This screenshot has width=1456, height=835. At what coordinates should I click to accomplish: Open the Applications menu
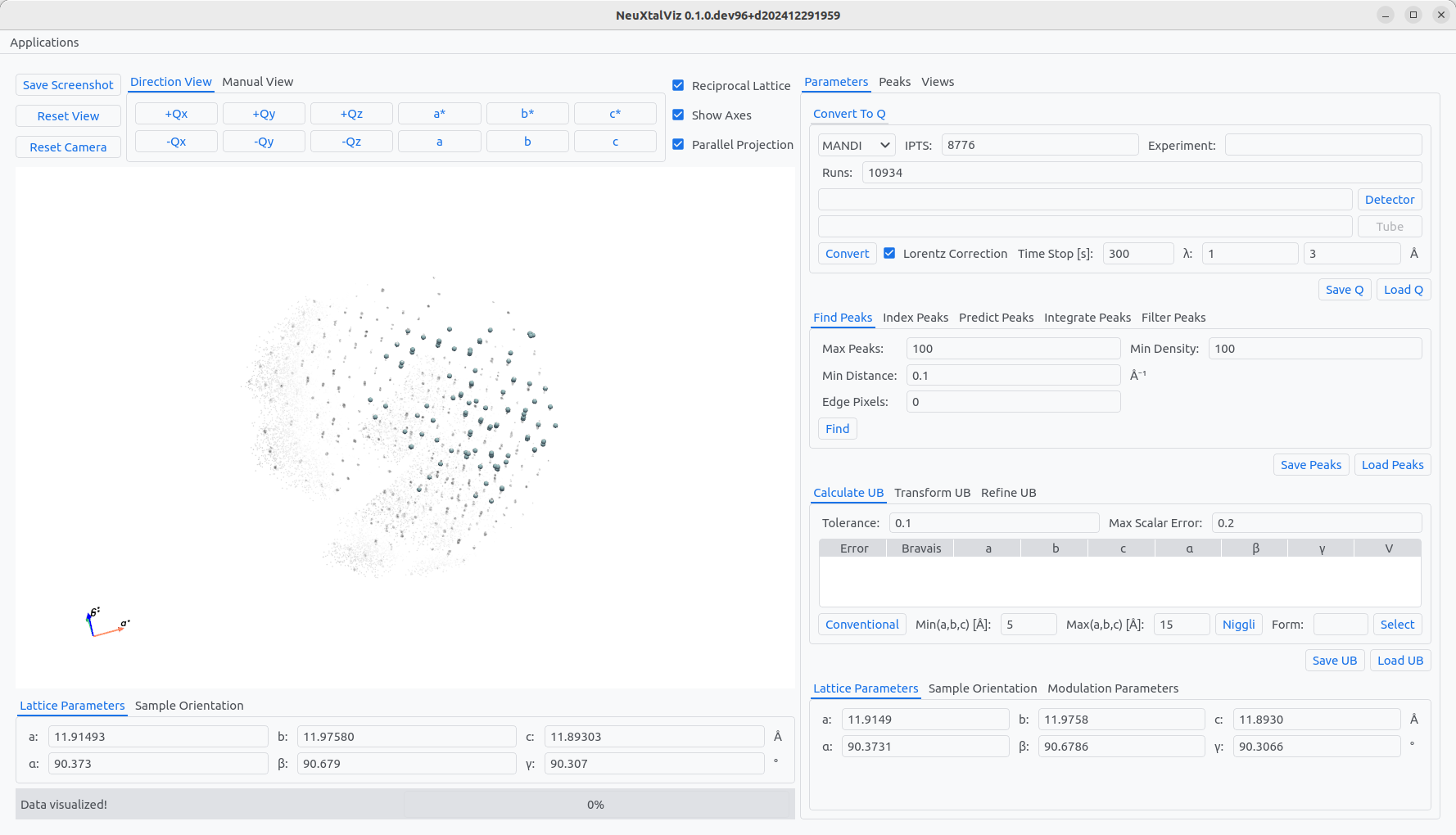coord(44,43)
